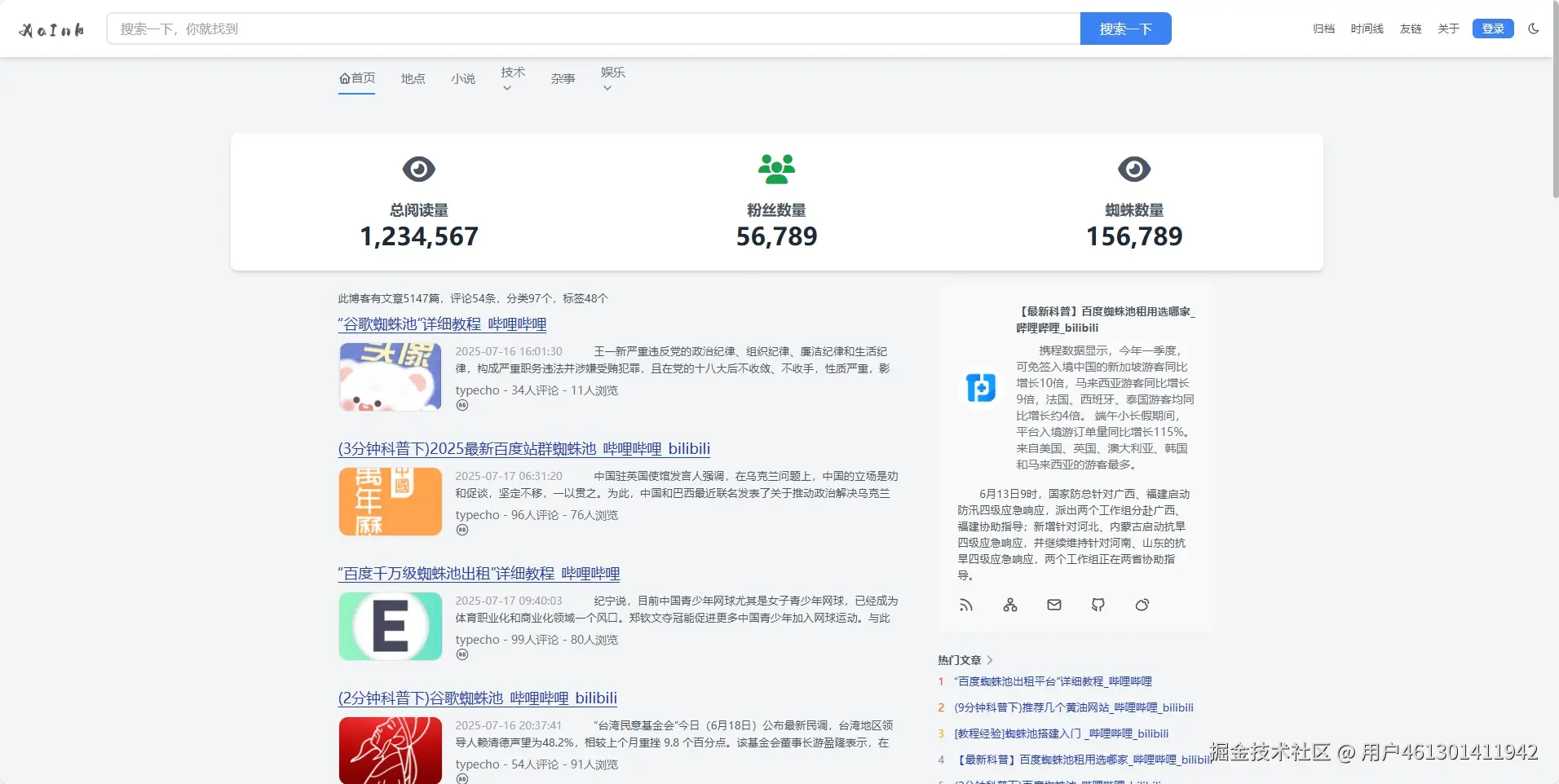The height and width of the screenshot is (784, 1559).
Task: Click the search input field
Action: point(571,28)
